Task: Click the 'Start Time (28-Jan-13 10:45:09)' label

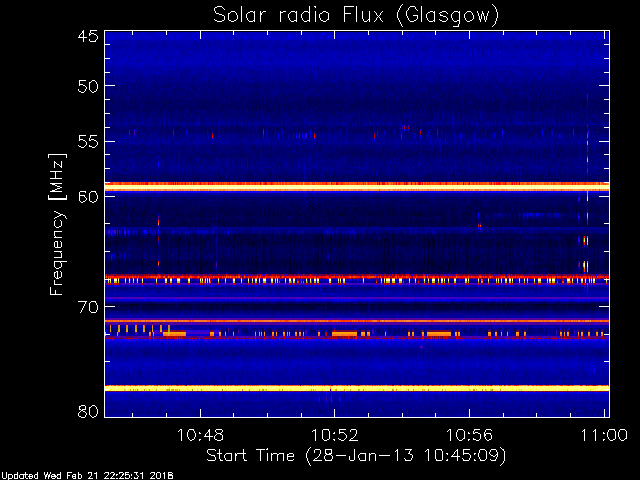Action: pos(356,455)
